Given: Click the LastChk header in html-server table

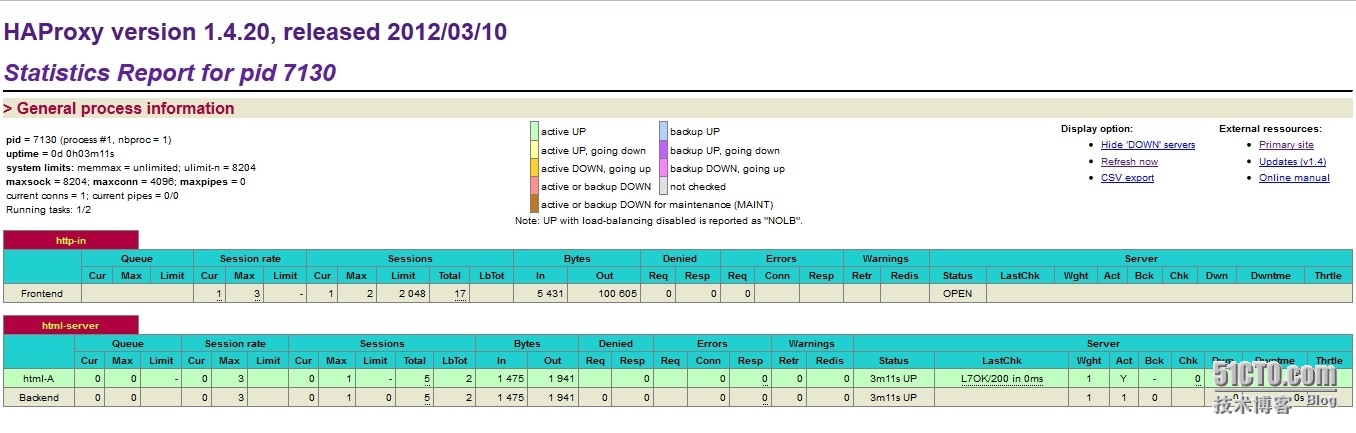Looking at the screenshot, I should coord(1001,361).
